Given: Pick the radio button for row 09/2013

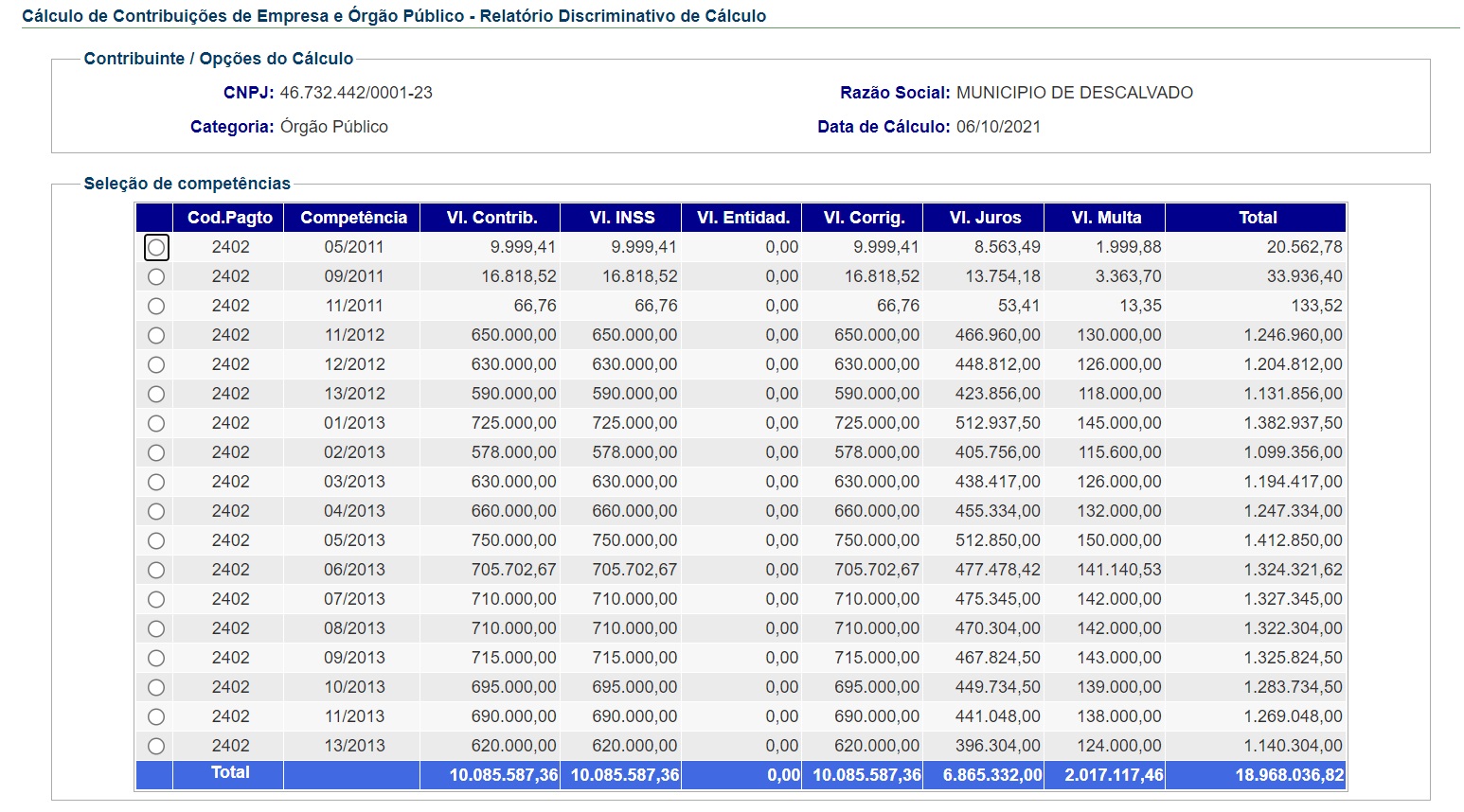Looking at the screenshot, I should point(156,659).
